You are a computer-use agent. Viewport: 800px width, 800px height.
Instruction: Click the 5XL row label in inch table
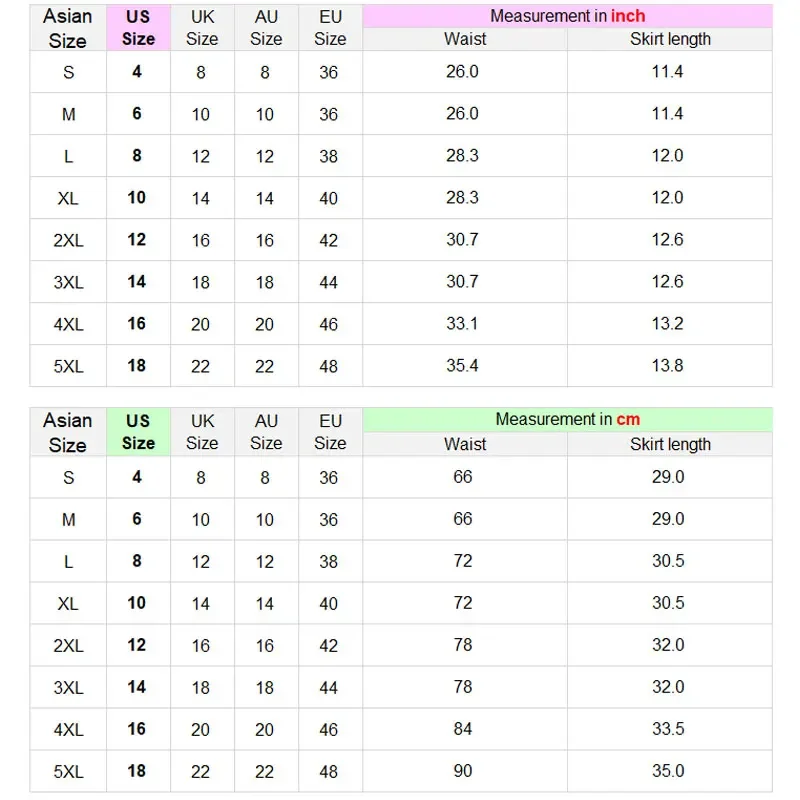[x=68, y=366]
